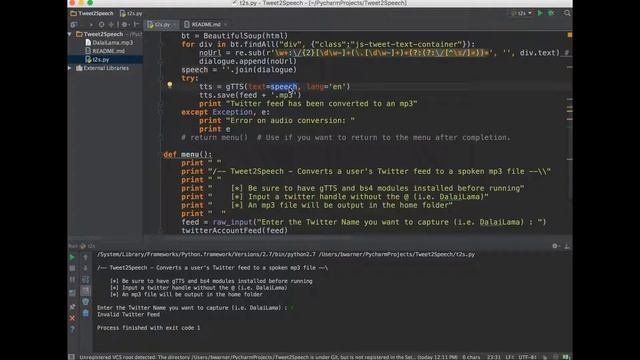The image size is (640, 360).
Task: Click the yellow intention lightbulb in gutter
Action: [170, 85]
